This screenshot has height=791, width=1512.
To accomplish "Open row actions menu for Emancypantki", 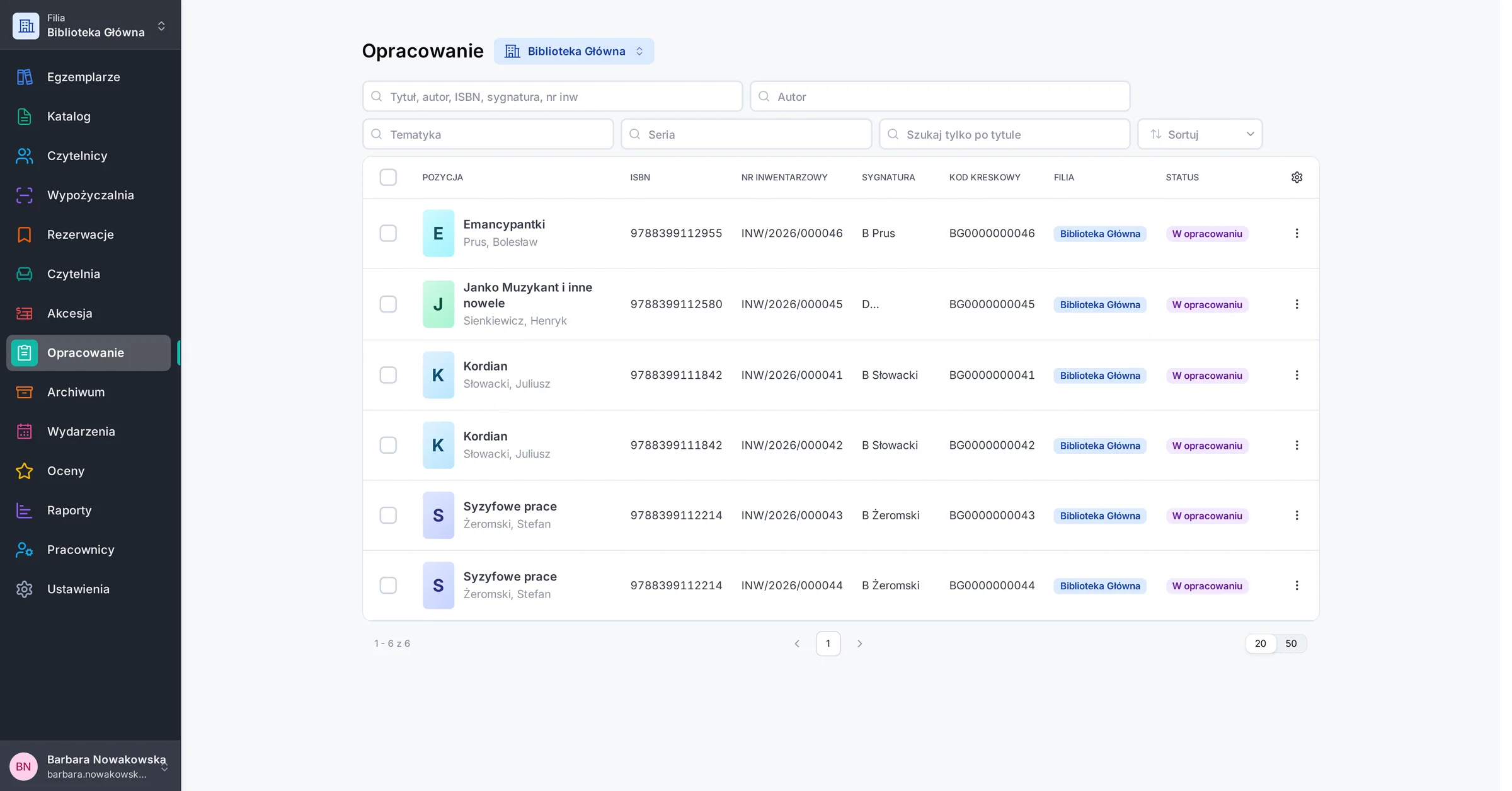I will (1297, 233).
